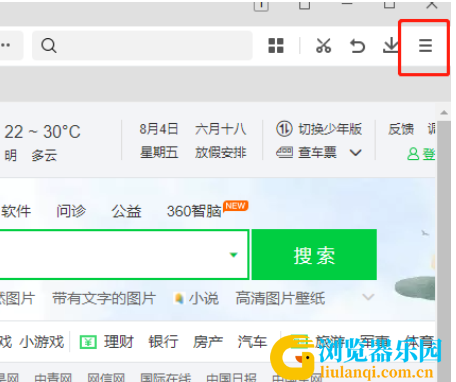Open the four-square extensions grid

point(276,45)
